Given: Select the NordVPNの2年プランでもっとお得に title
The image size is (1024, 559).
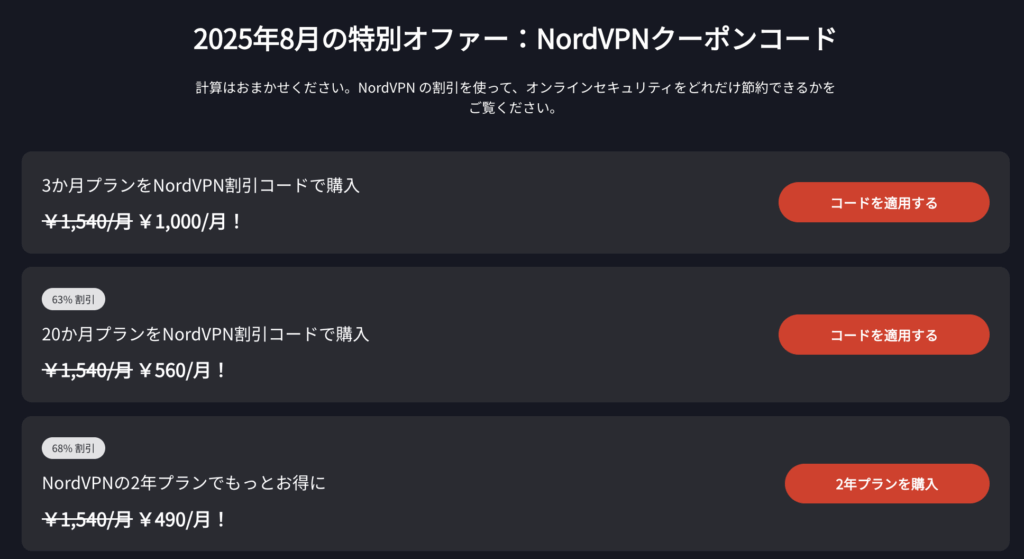Looking at the screenshot, I should 184,483.
